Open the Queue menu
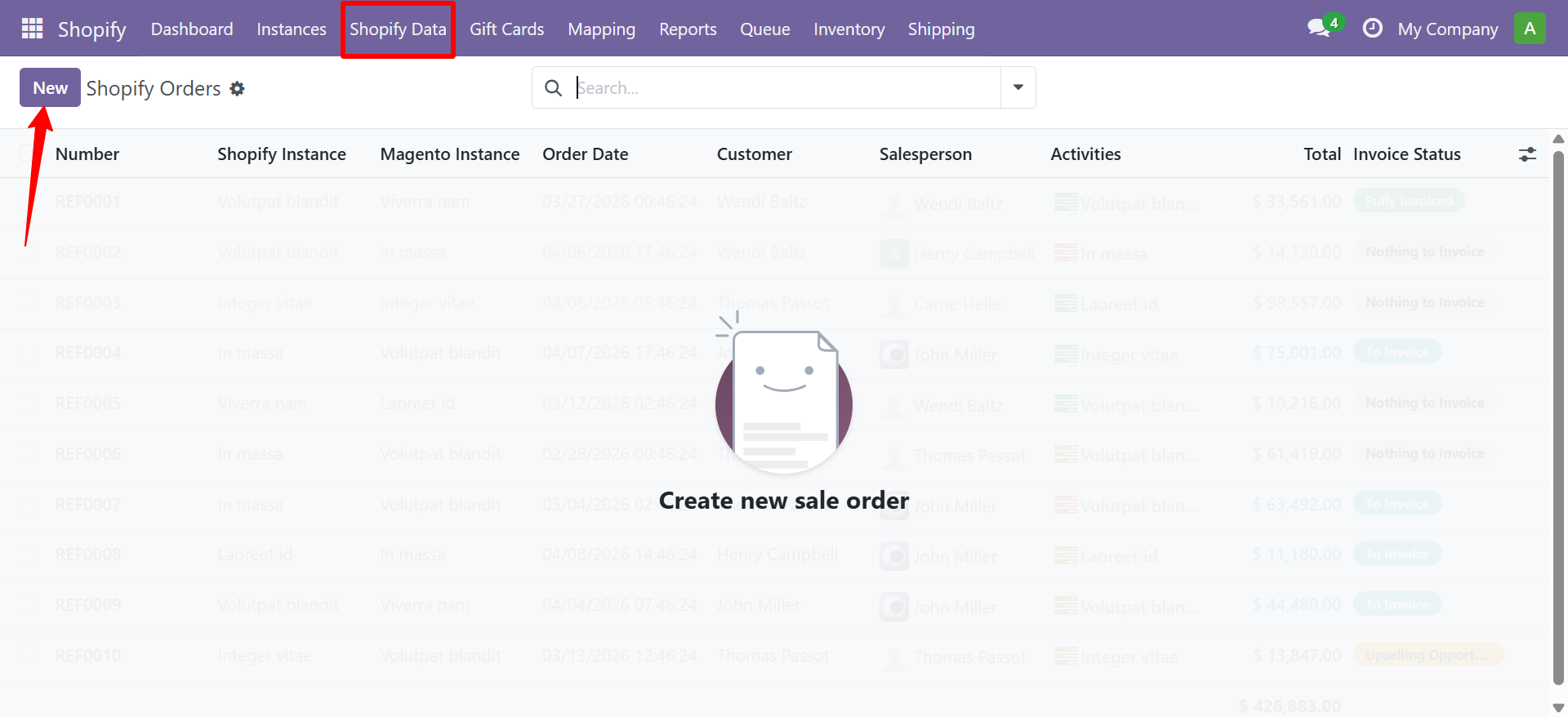The height and width of the screenshot is (717, 1568). [765, 29]
